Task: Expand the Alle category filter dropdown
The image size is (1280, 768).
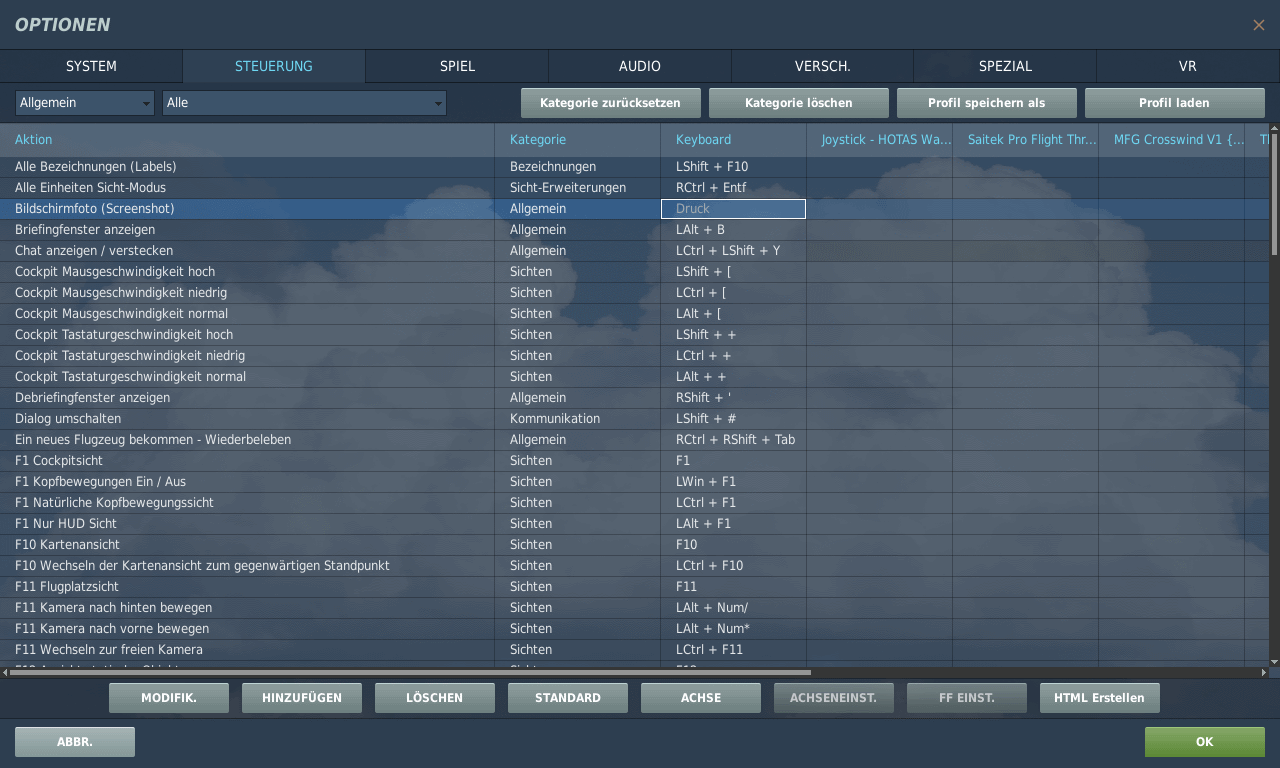Action: (x=304, y=103)
